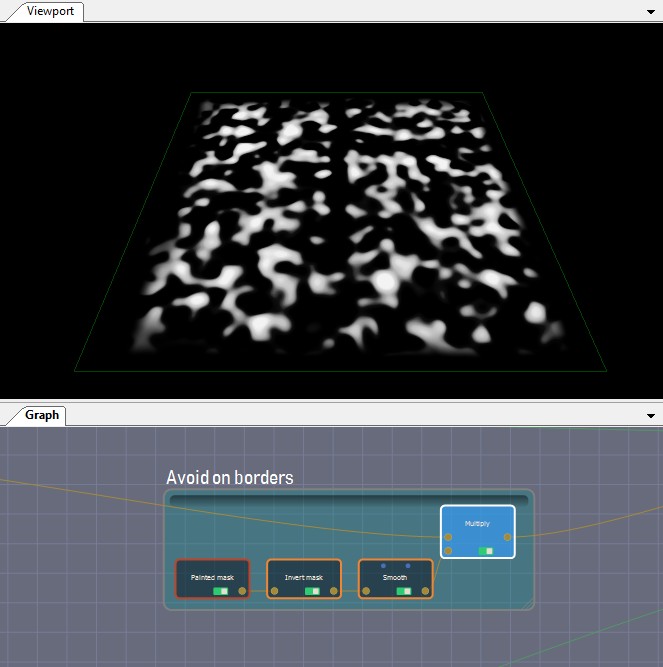The height and width of the screenshot is (667, 663).
Task: Select the Painted mask node
Action: [212, 579]
